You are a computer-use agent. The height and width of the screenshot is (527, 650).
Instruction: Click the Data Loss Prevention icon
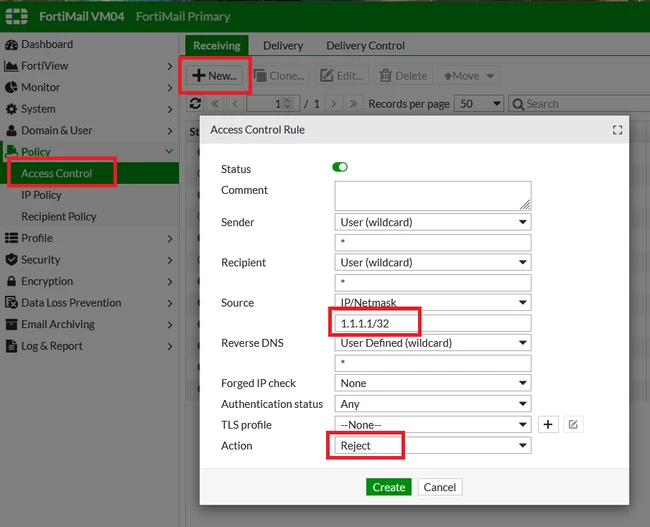(11, 303)
